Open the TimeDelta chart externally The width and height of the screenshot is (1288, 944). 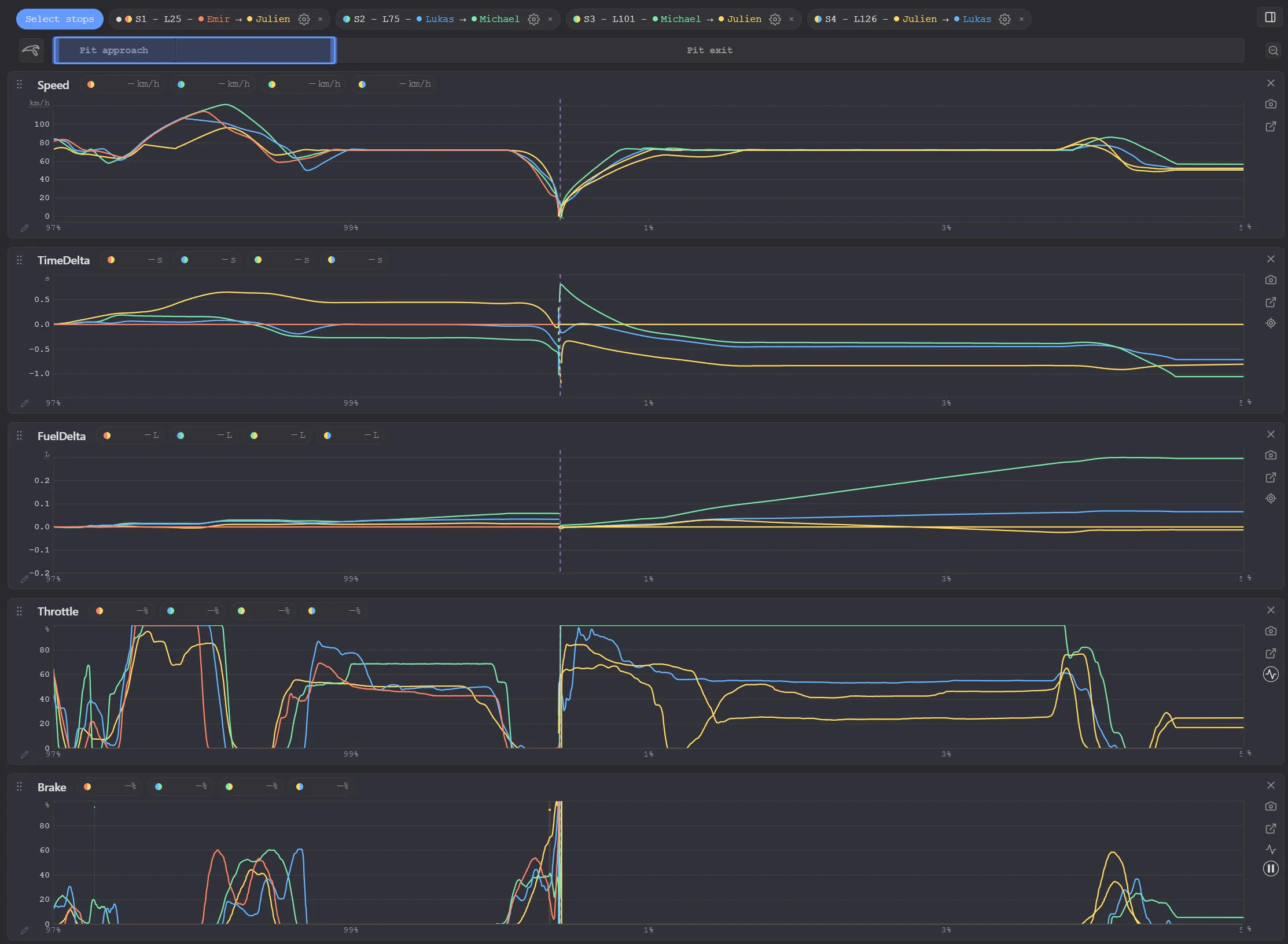click(x=1271, y=302)
